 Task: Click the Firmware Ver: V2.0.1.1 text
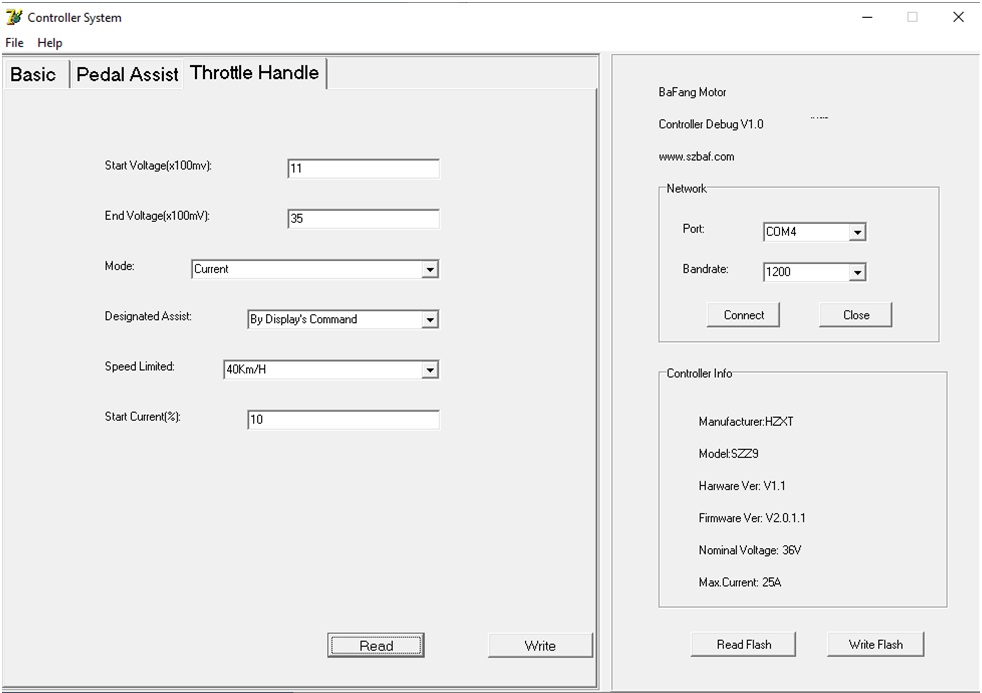(752, 518)
